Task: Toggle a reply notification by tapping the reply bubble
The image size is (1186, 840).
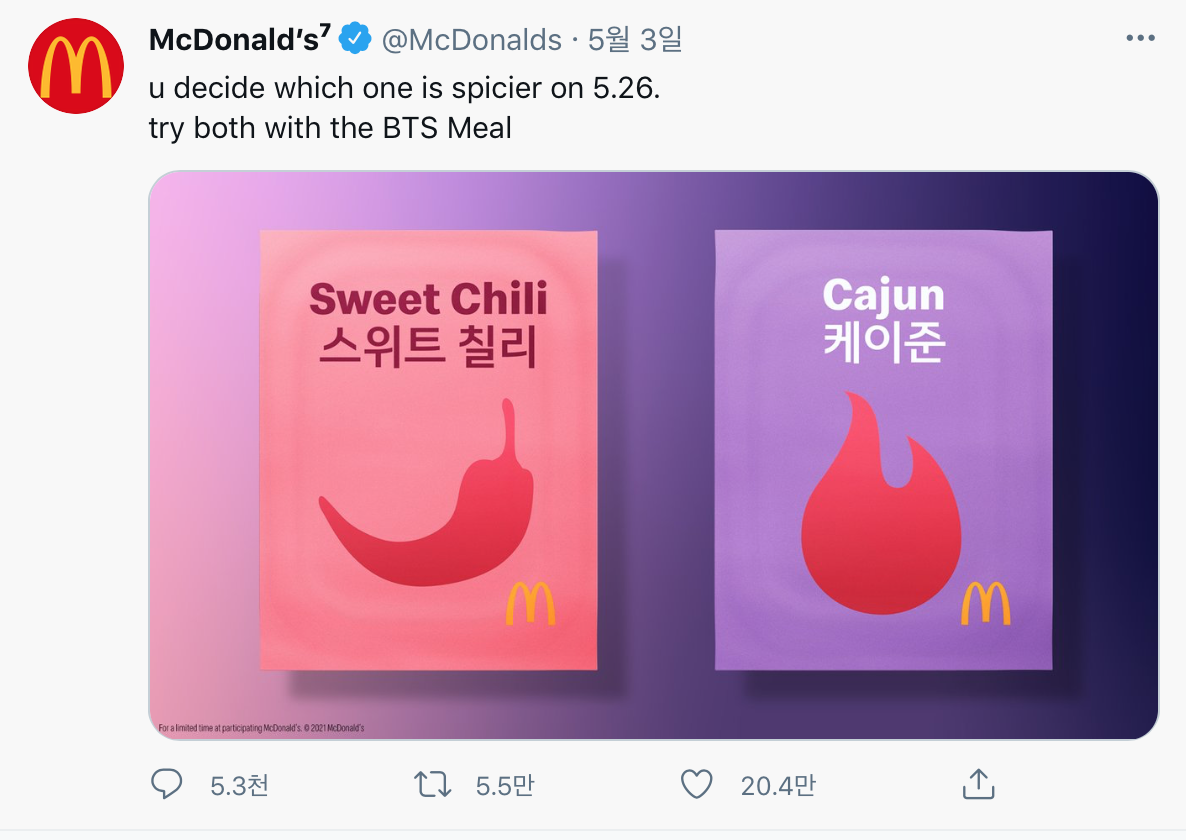Action: [x=166, y=785]
